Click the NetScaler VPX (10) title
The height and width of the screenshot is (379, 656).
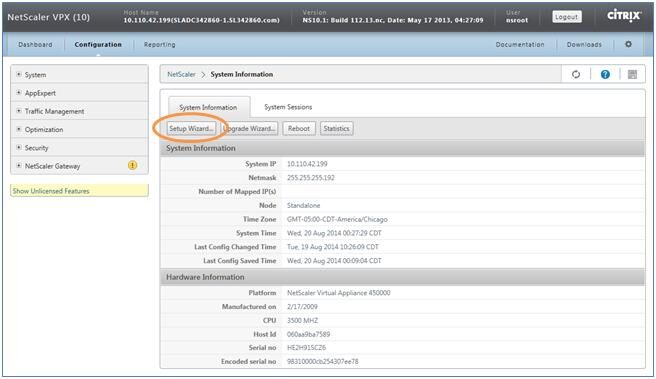point(49,17)
